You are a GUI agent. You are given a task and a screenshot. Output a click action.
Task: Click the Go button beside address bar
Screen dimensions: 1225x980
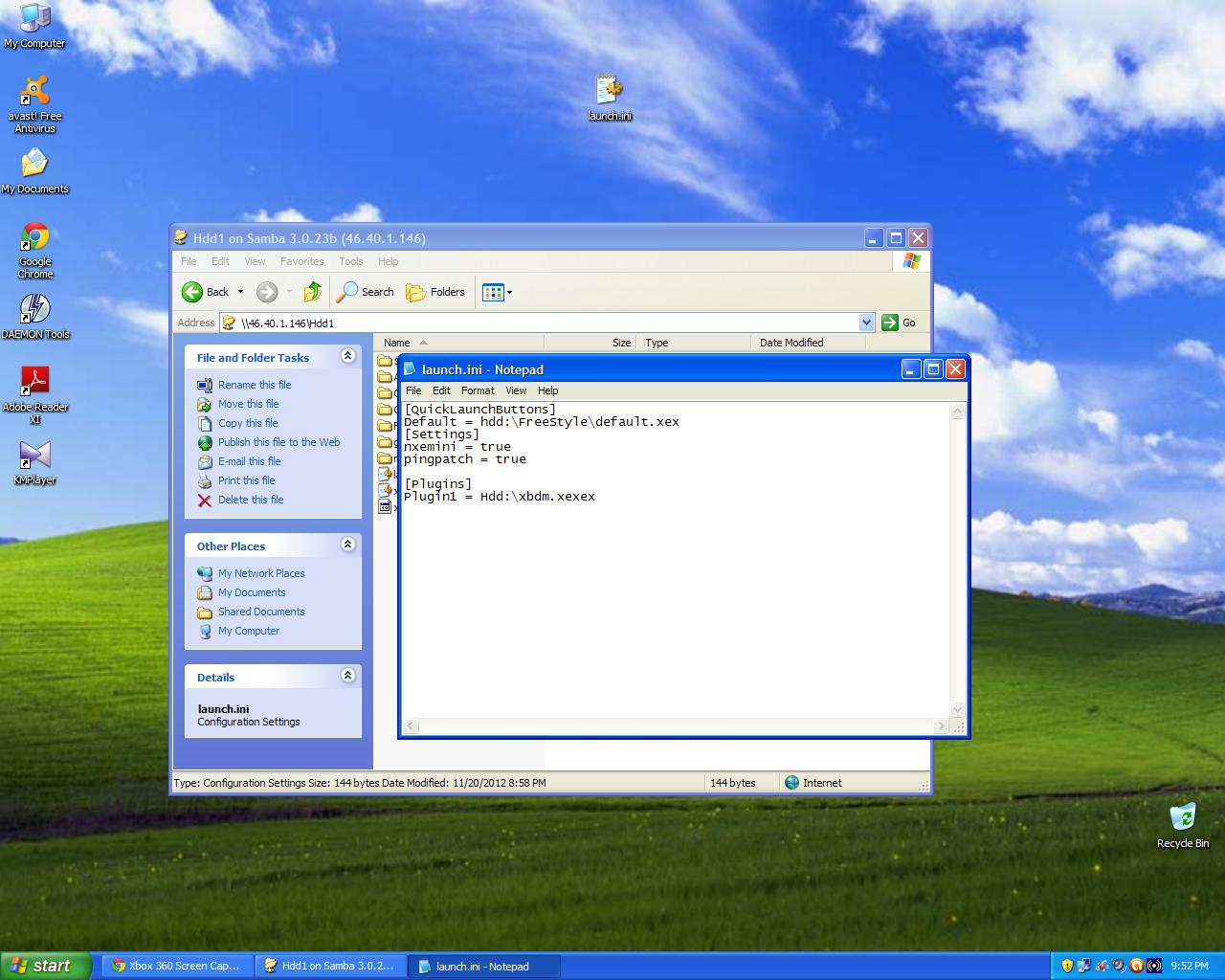pyautogui.click(x=899, y=323)
